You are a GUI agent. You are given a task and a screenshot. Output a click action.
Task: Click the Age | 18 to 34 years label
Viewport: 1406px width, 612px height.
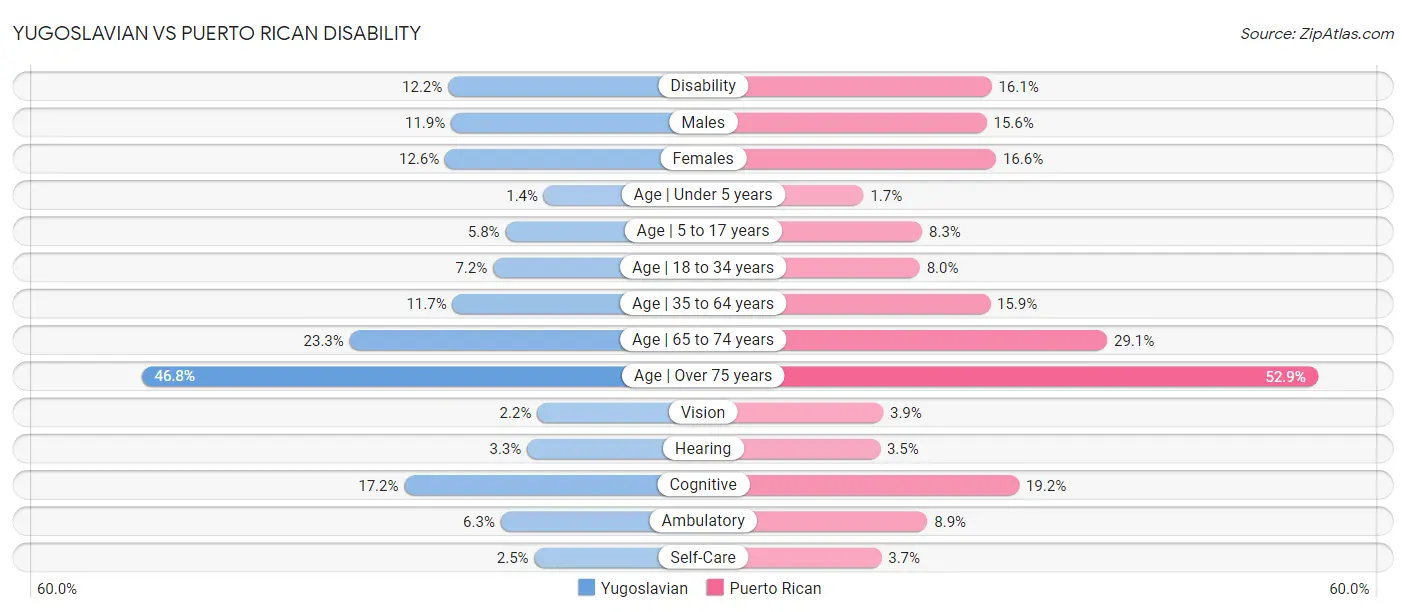(703, 267)
